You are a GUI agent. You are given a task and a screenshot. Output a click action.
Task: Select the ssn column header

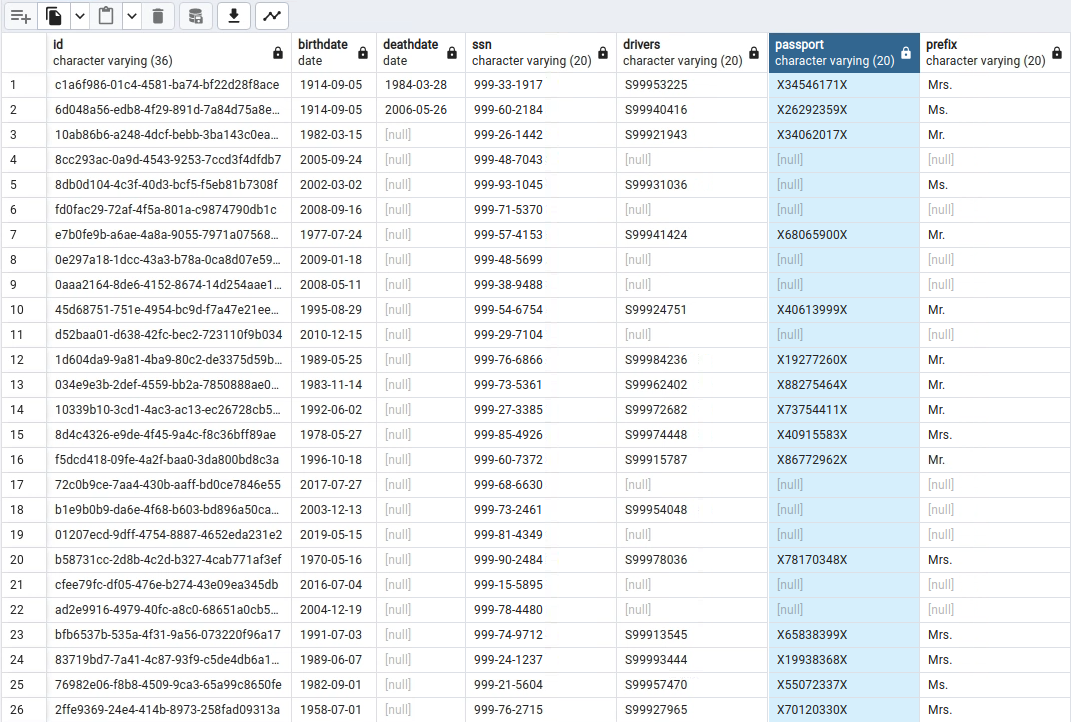pos(530,52)
